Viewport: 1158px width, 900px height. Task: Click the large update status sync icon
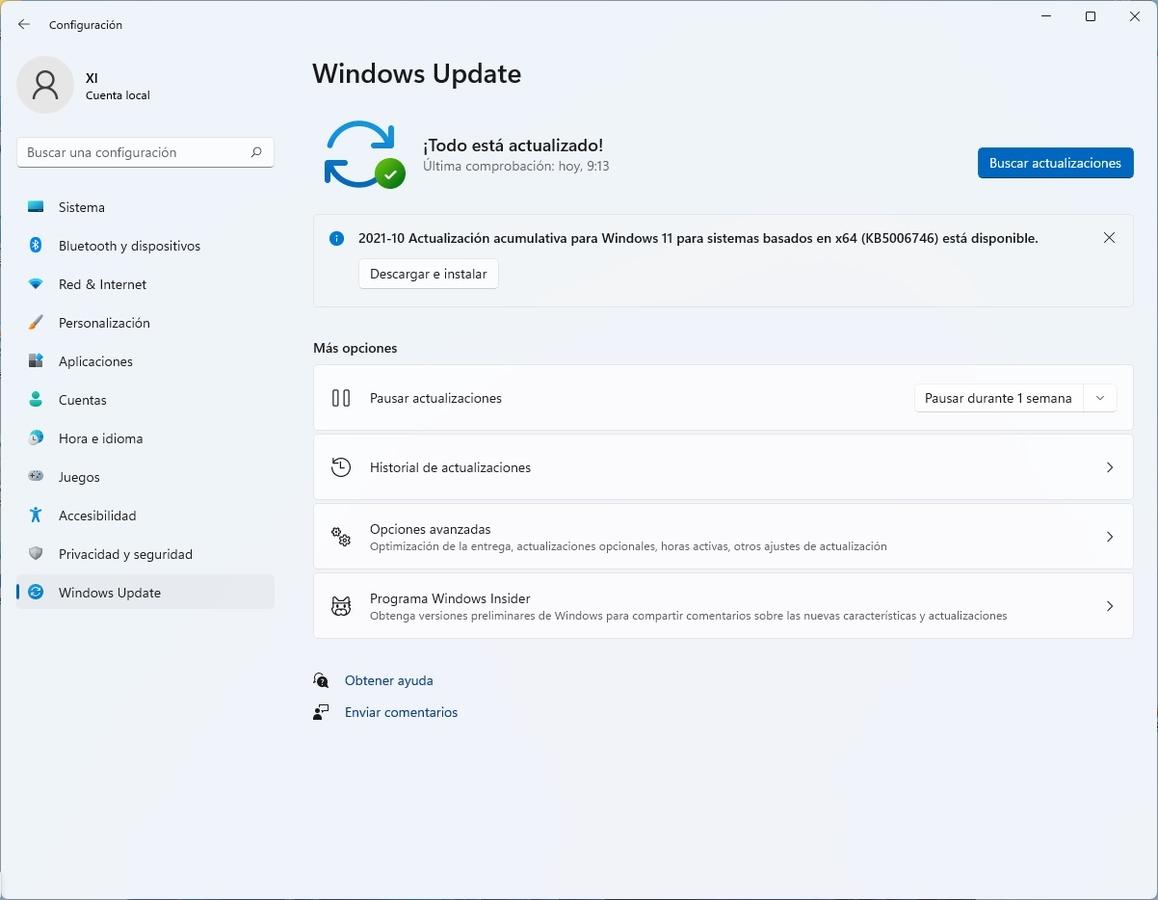pyautogui.click(x=364, y=154)
